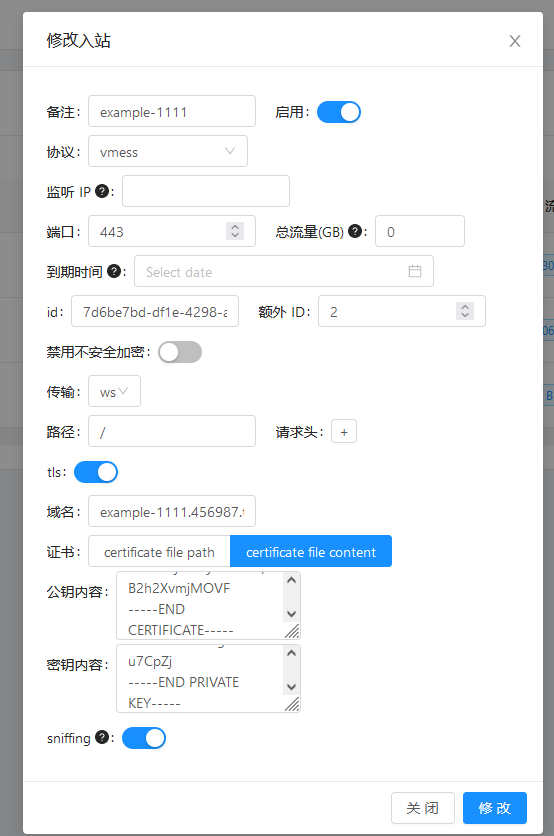Screen dimensions: 554x836
Task: Open the 传输 ws dropdown
Action: [x=115, y=391]
